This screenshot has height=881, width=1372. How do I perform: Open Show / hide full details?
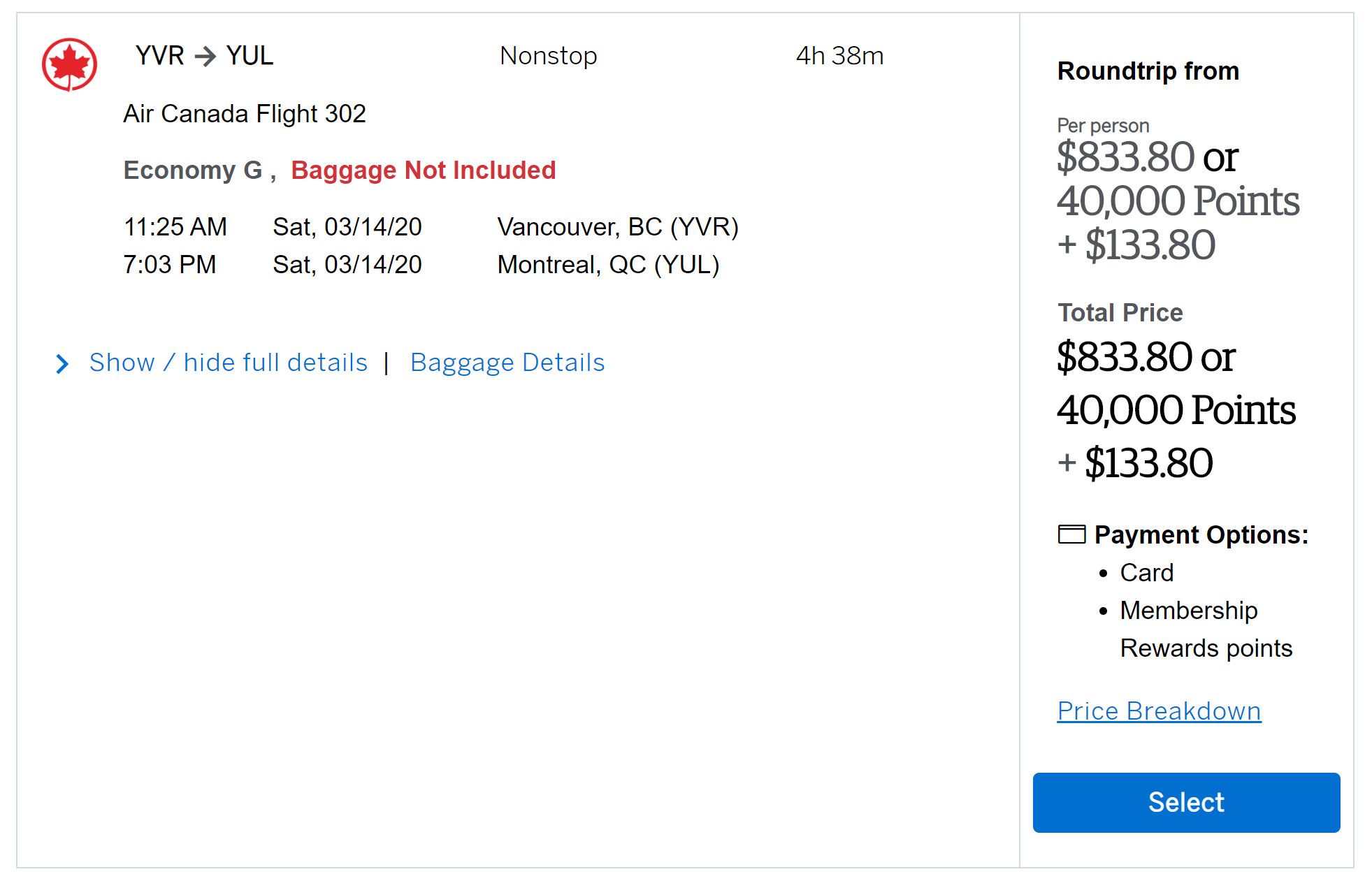click(x=228, y=363)
